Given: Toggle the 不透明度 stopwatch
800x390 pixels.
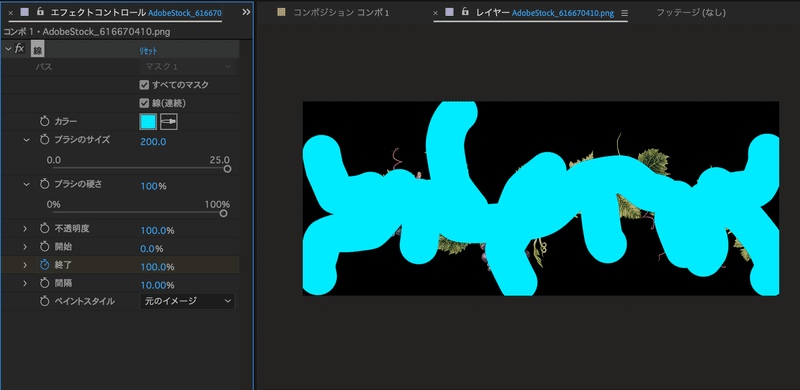Looking at the screenshot, I should click(44, 229).
